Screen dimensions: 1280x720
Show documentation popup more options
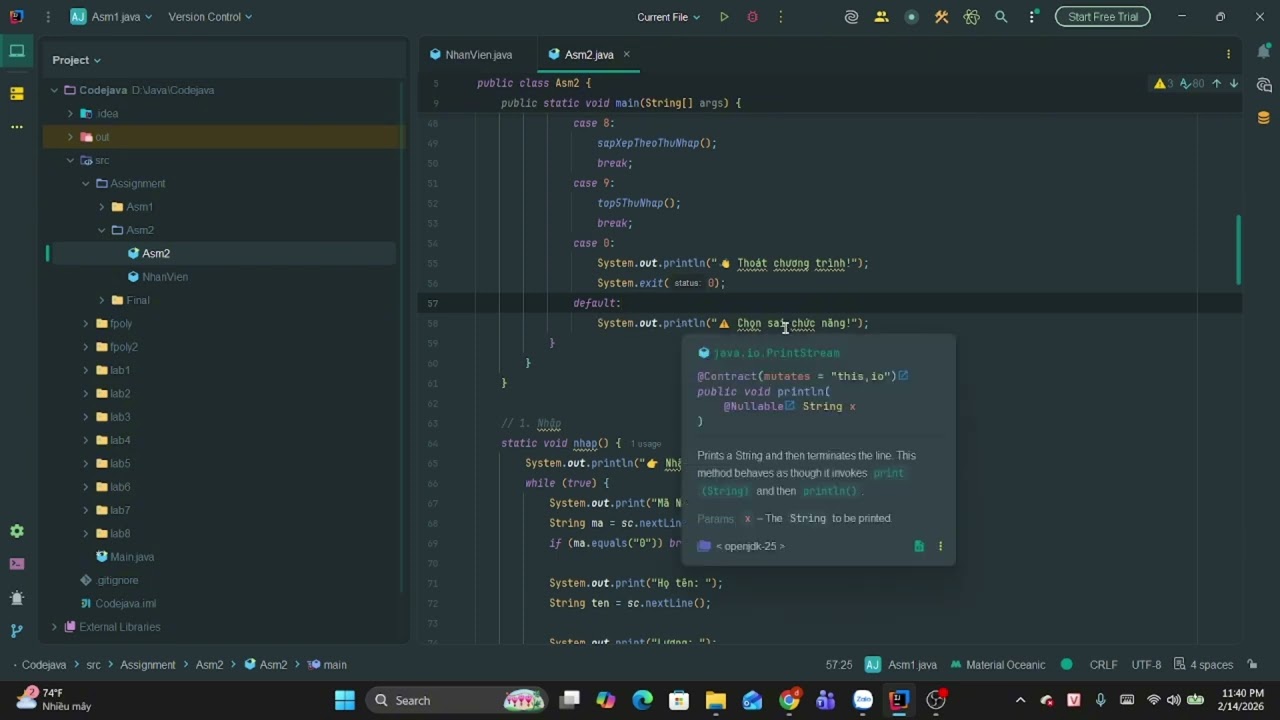click(x=940, y=546)
